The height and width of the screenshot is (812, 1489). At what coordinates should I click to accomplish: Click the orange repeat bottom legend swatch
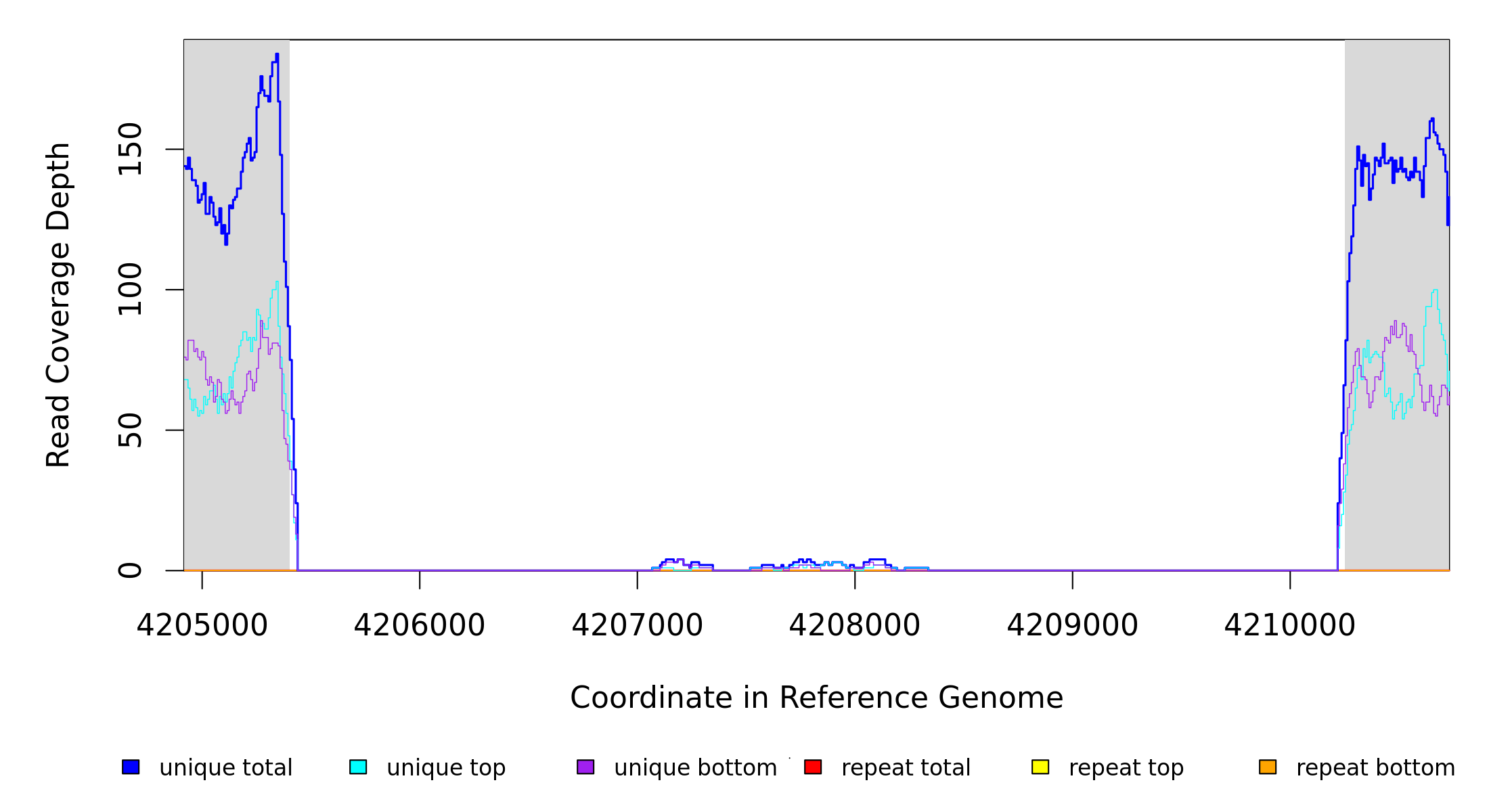click(x=1268, y=767)
